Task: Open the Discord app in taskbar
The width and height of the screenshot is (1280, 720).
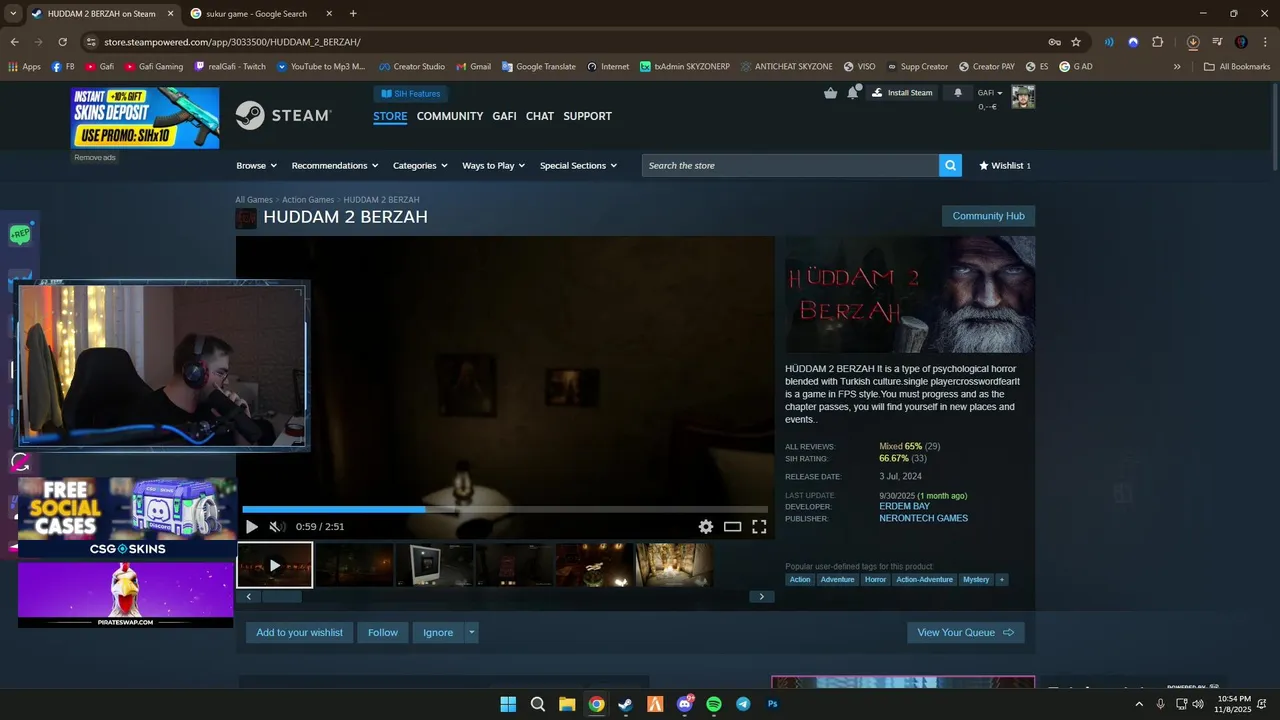Action: click(685, 704)
